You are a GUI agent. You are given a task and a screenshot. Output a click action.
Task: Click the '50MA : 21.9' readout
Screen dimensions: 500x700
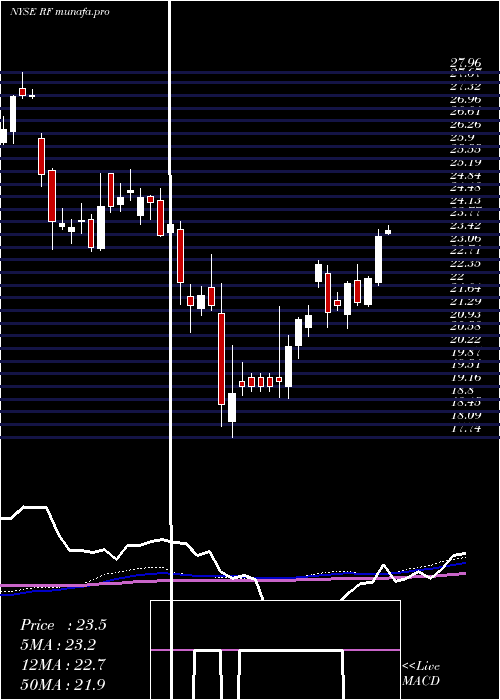coord(63,684)
